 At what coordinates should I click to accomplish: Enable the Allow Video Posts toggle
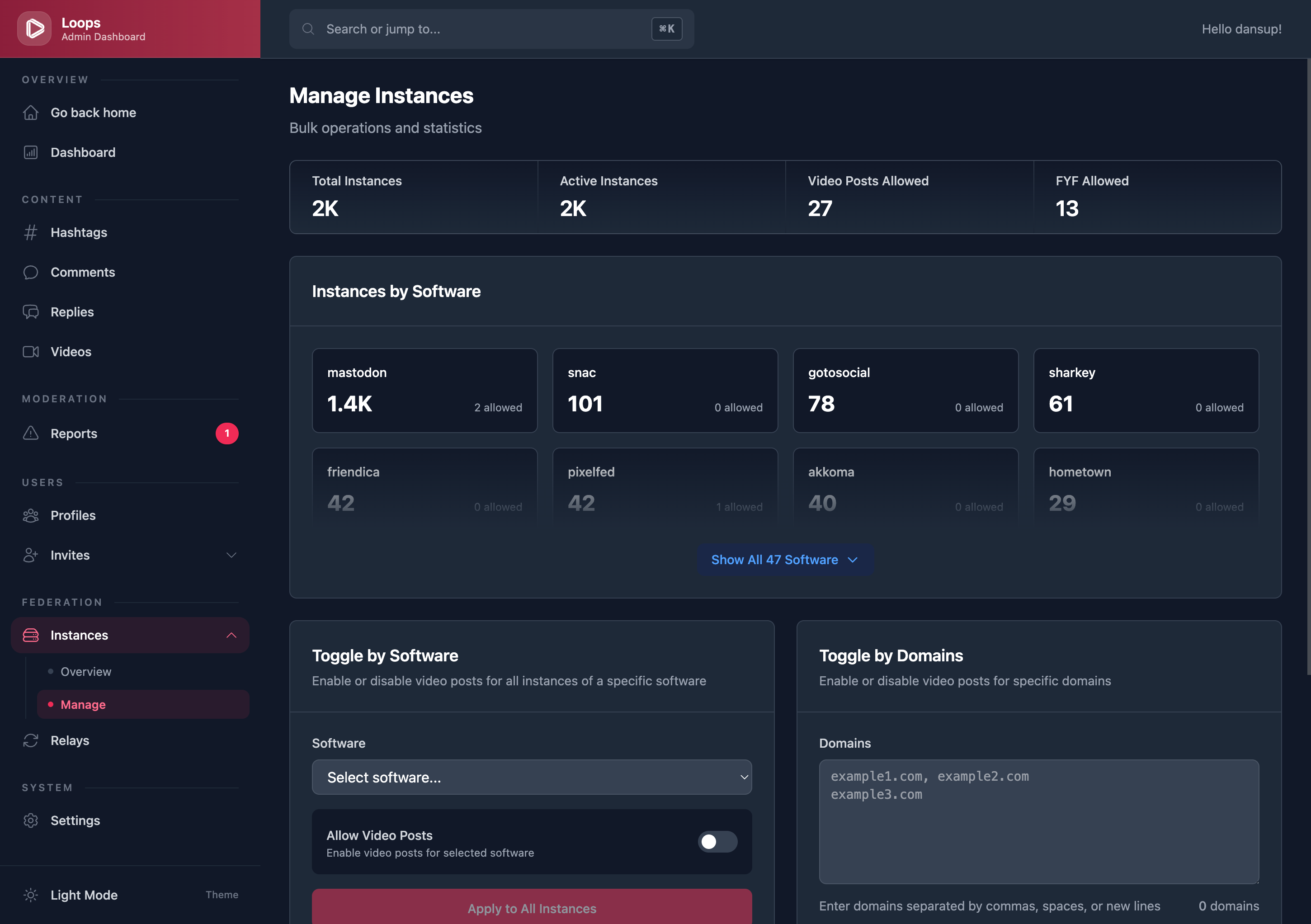717,842
